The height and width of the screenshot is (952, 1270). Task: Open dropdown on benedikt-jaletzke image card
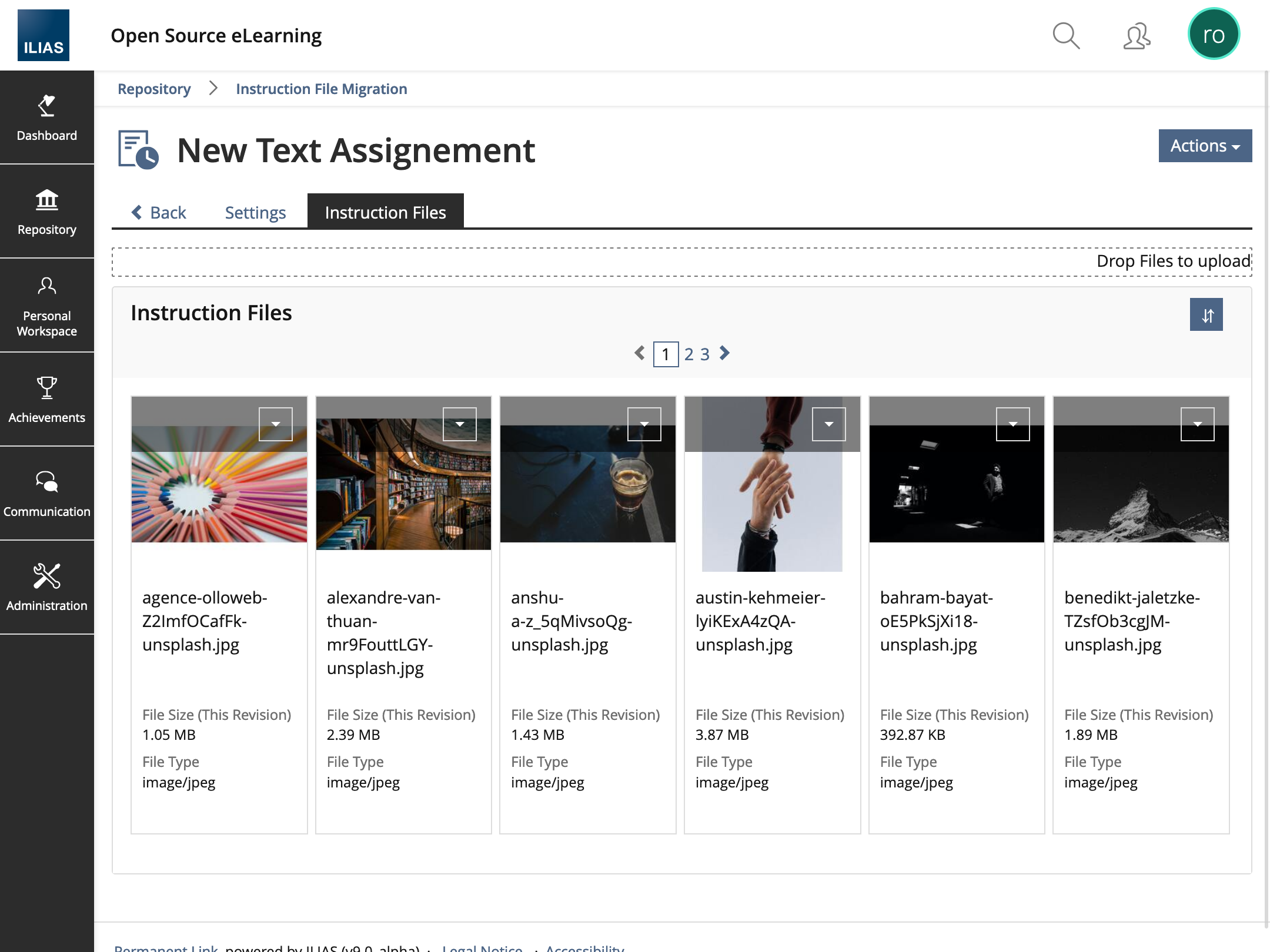[x=1197, y=424]
